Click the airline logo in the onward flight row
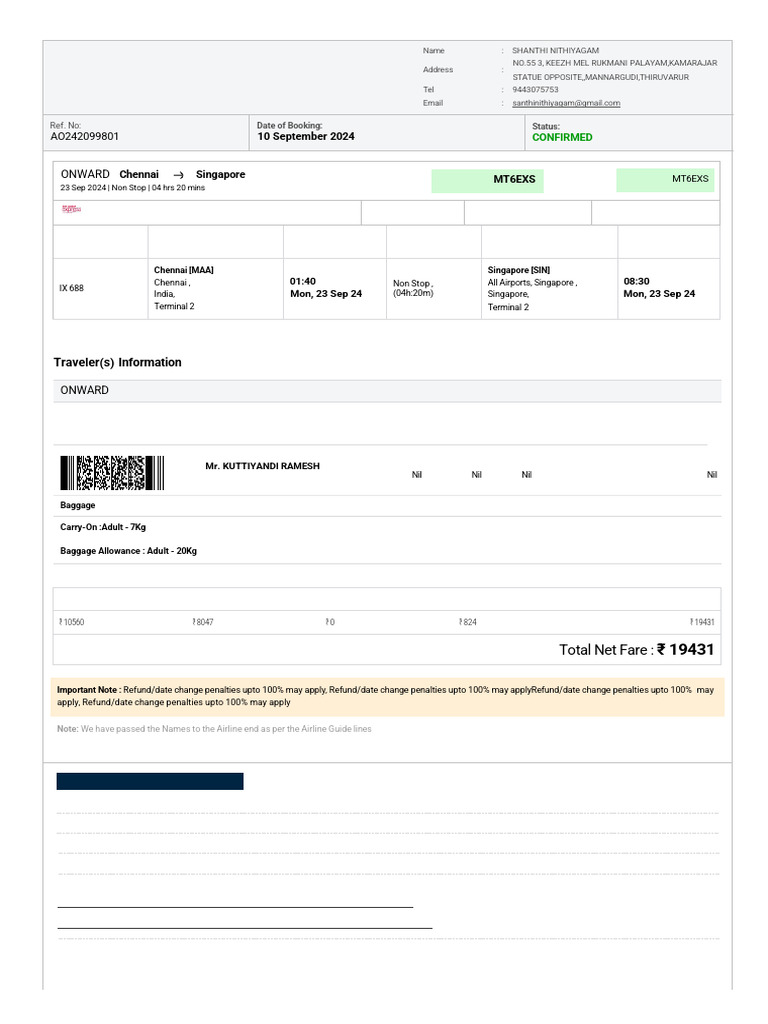 click(x=71, y=209)
